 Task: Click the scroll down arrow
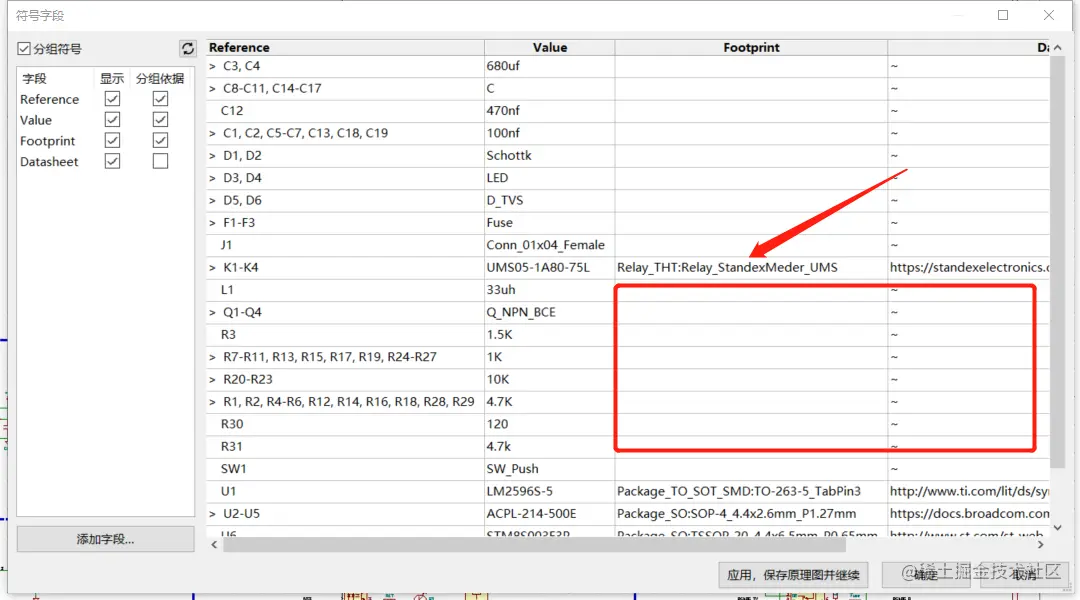pyautogui.click(x=1057, y=528)
